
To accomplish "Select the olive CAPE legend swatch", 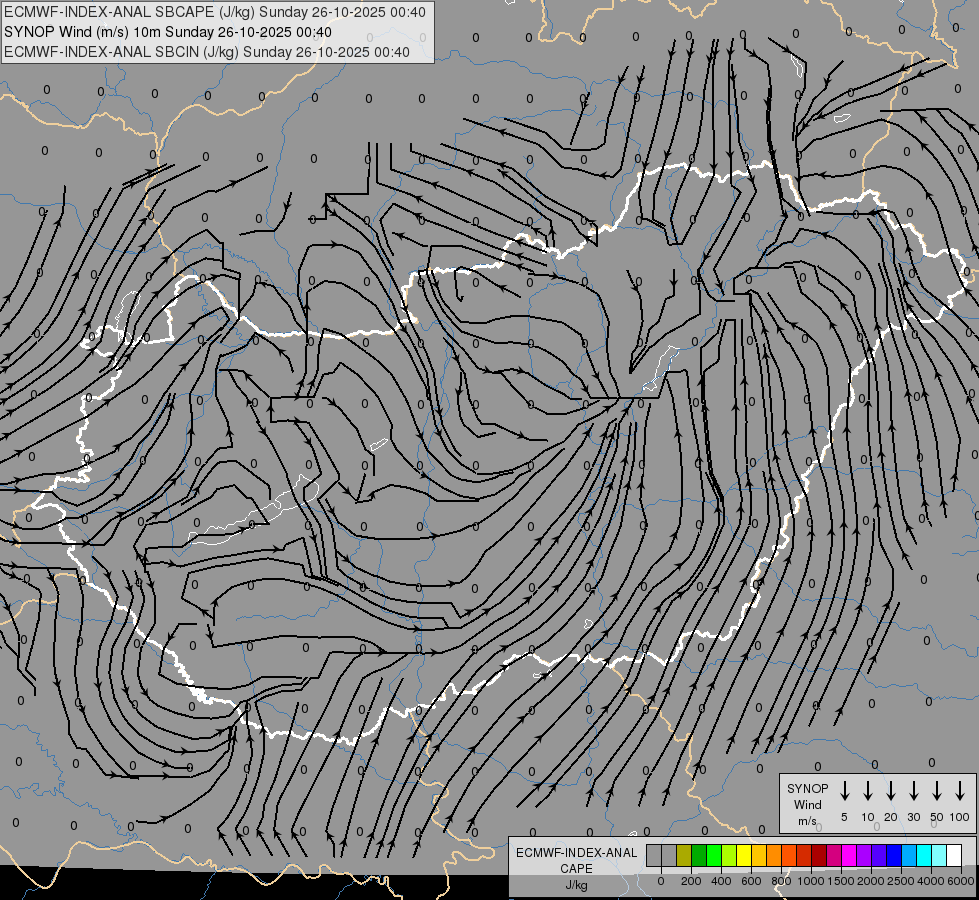I will tap(684, 856).
